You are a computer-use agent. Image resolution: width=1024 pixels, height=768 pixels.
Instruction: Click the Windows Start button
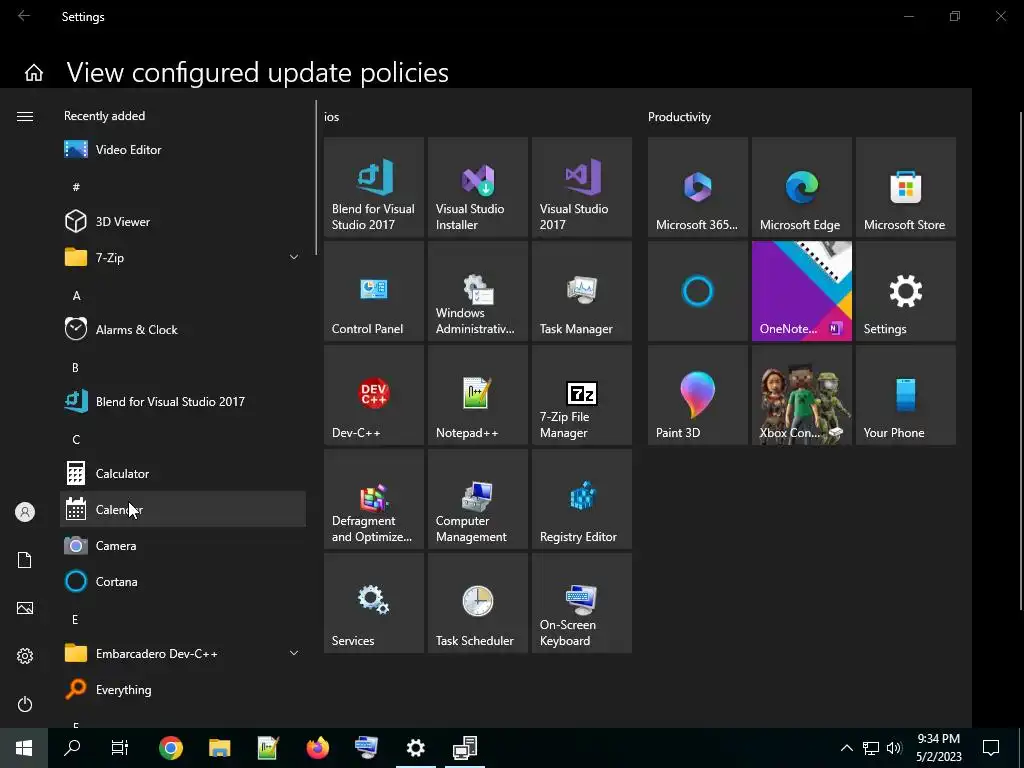point(24,747)
